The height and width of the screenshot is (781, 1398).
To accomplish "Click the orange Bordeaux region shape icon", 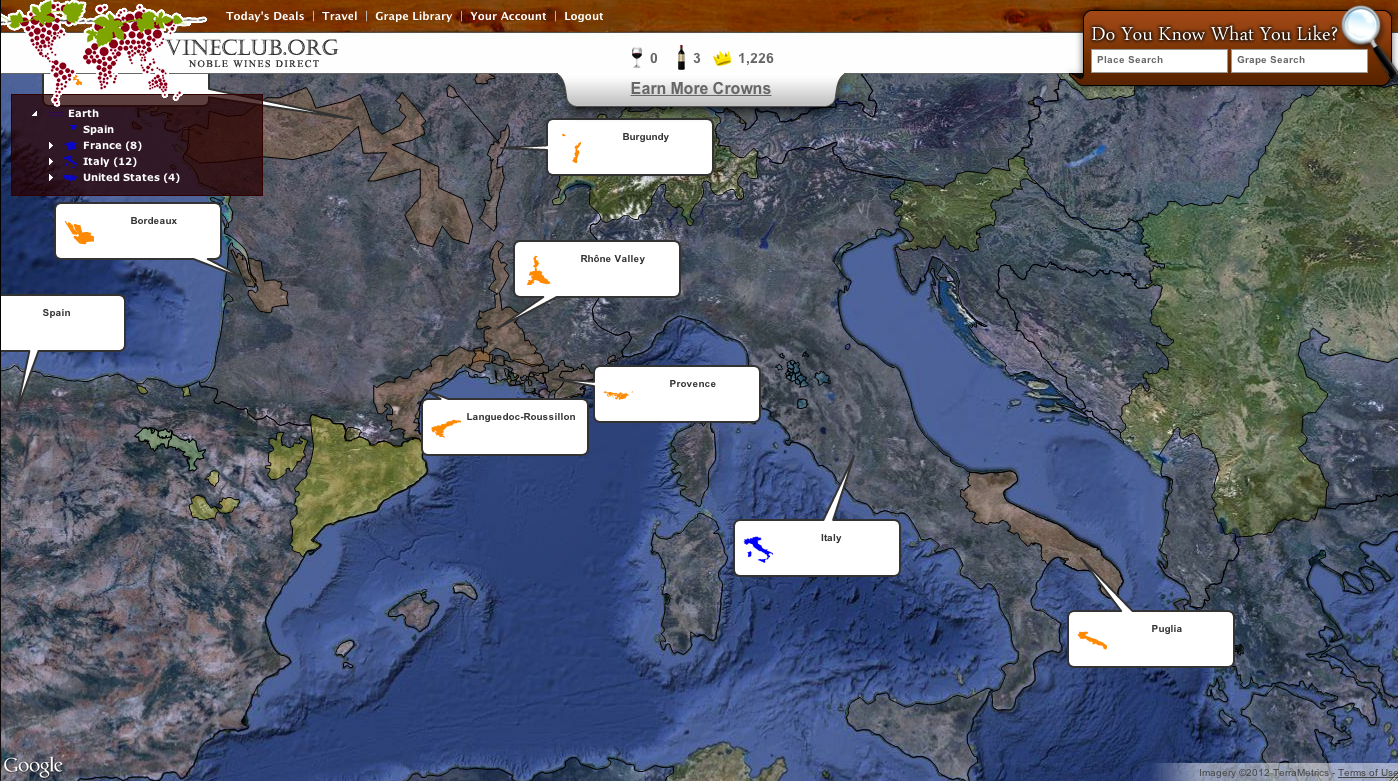I will pyautogui.click(x=80, y=233).
